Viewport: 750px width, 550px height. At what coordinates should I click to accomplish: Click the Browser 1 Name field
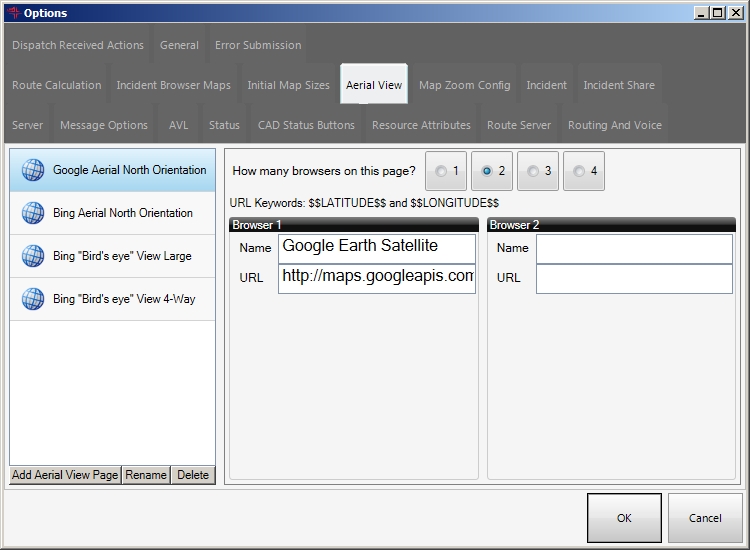coord(377,248)
